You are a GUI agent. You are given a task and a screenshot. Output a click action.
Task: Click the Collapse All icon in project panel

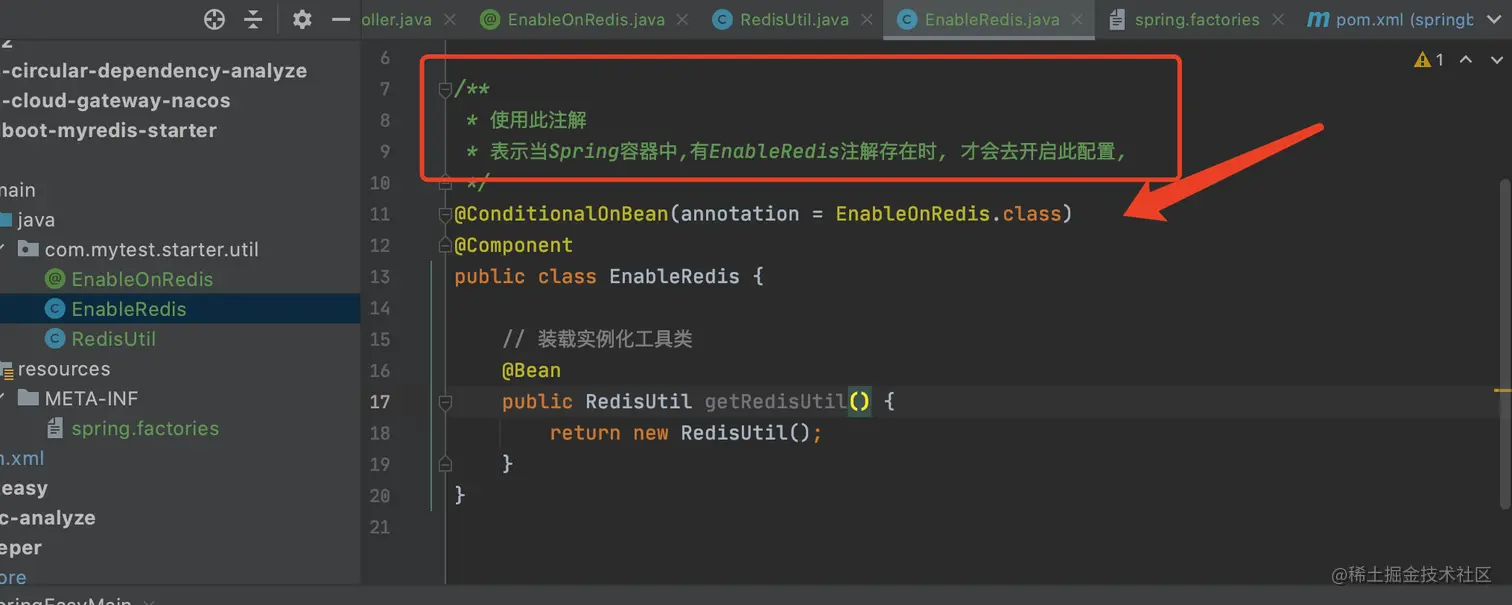point(255,19)
